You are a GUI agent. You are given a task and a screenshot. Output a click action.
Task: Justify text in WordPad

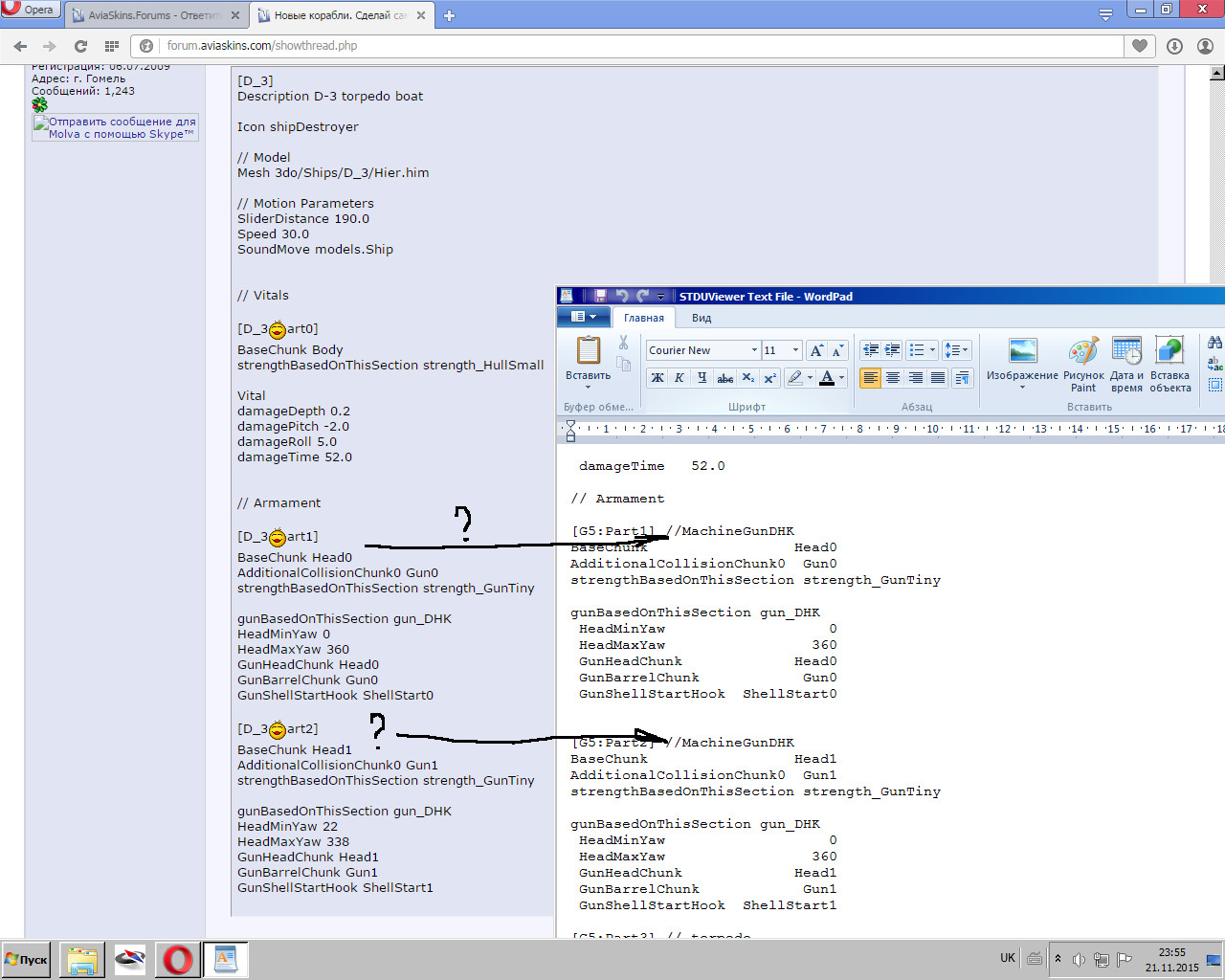[938, 378]
